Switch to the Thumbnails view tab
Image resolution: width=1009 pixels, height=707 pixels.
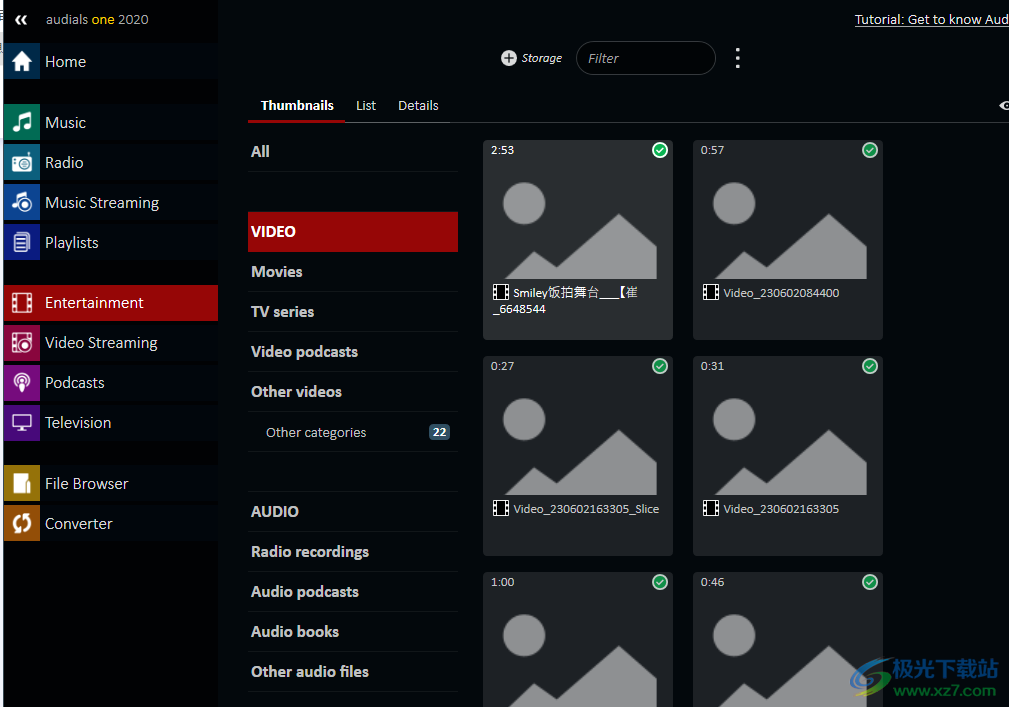[297, 106]
